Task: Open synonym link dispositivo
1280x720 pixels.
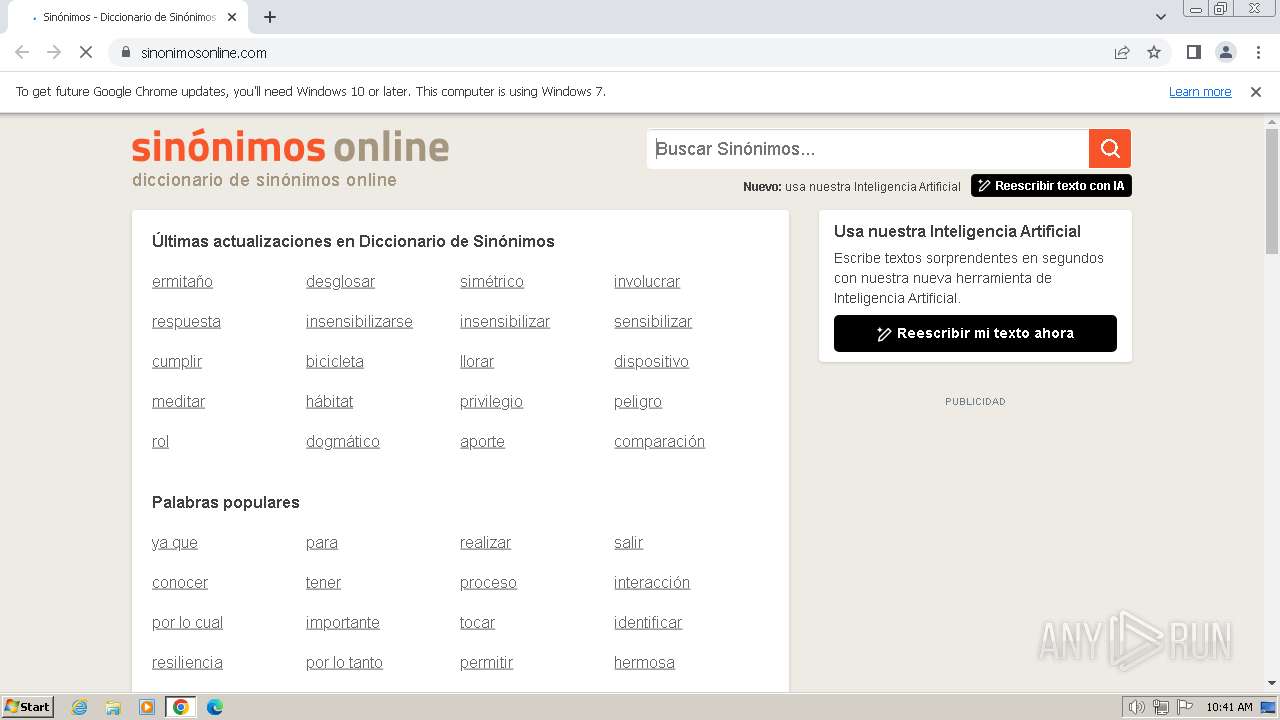Action: coord(651,362)
